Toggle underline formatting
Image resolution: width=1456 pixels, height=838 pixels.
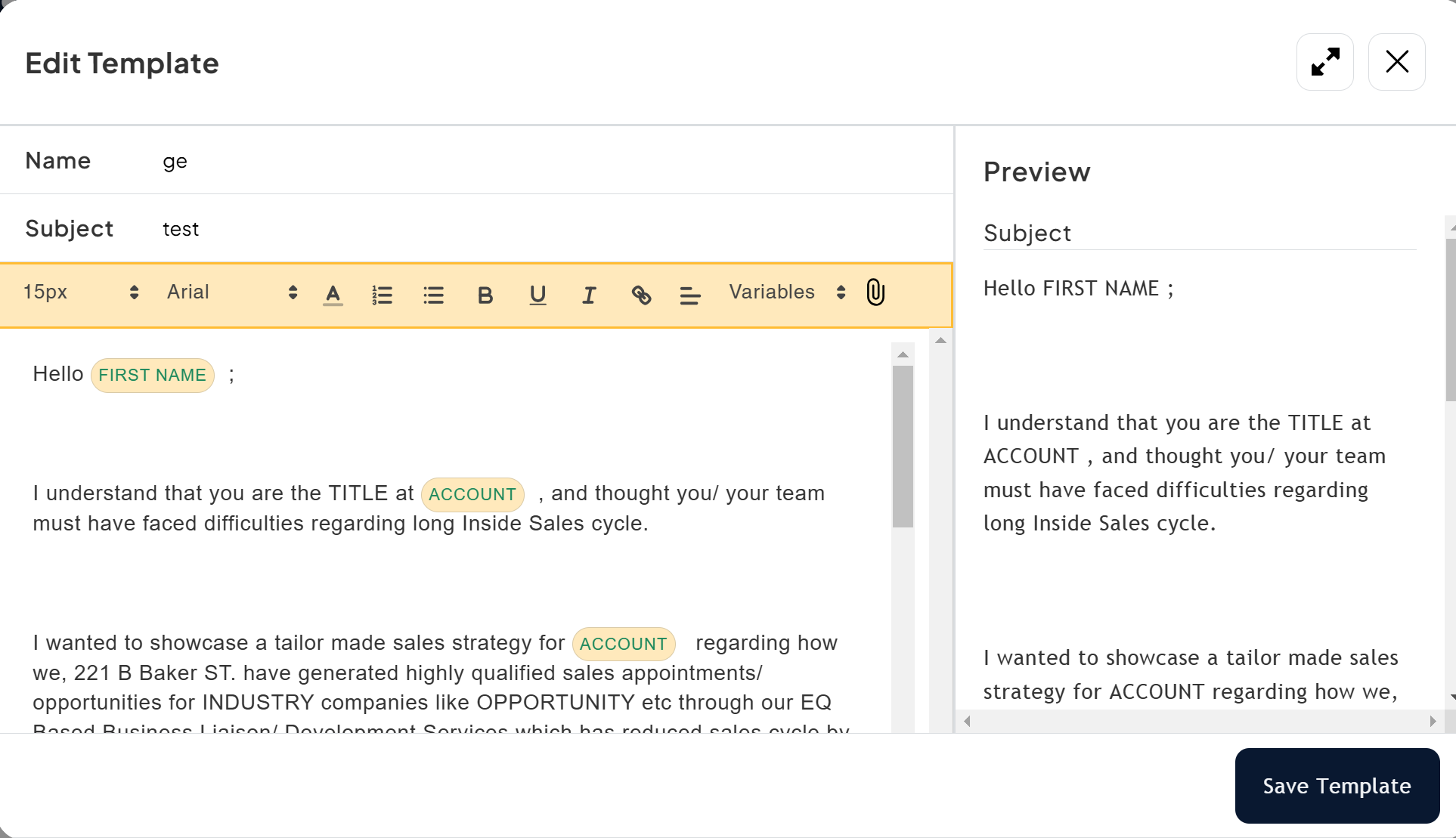tap(537, 295)
